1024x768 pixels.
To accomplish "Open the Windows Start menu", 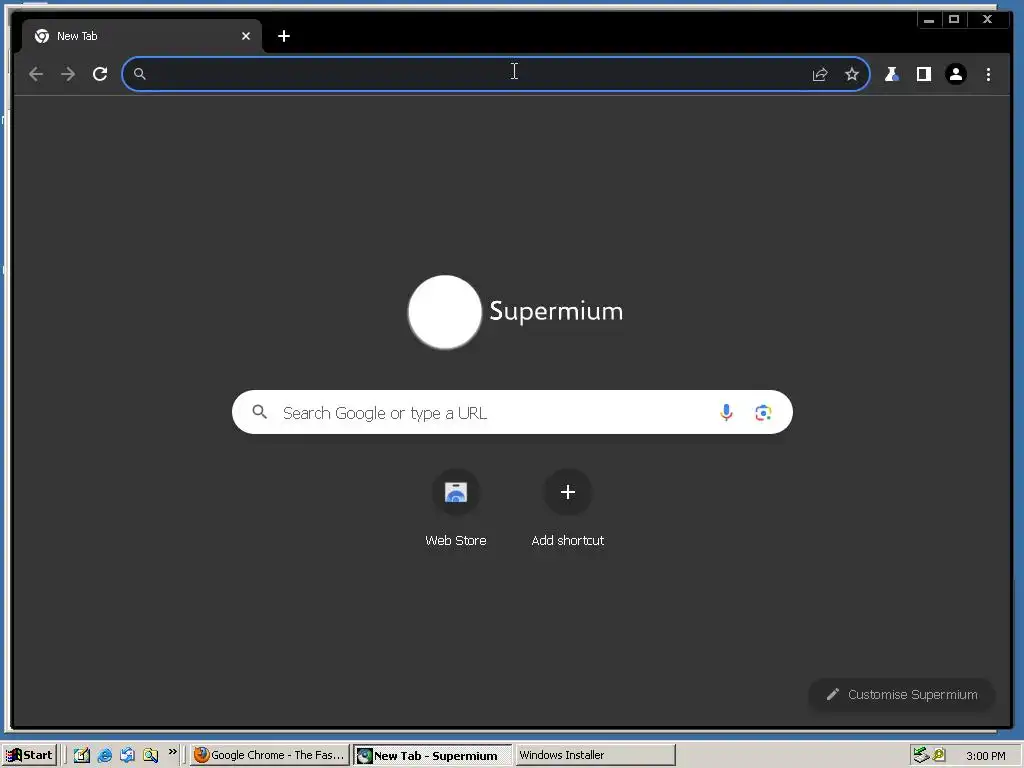I will coord(29,756).
